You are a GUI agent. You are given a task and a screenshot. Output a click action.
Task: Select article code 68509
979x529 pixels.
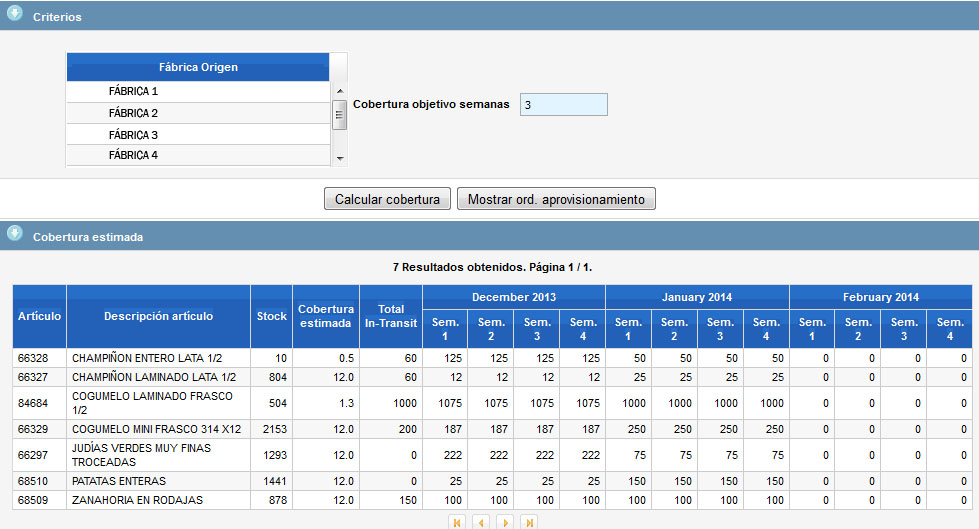(x=33, y=500)
